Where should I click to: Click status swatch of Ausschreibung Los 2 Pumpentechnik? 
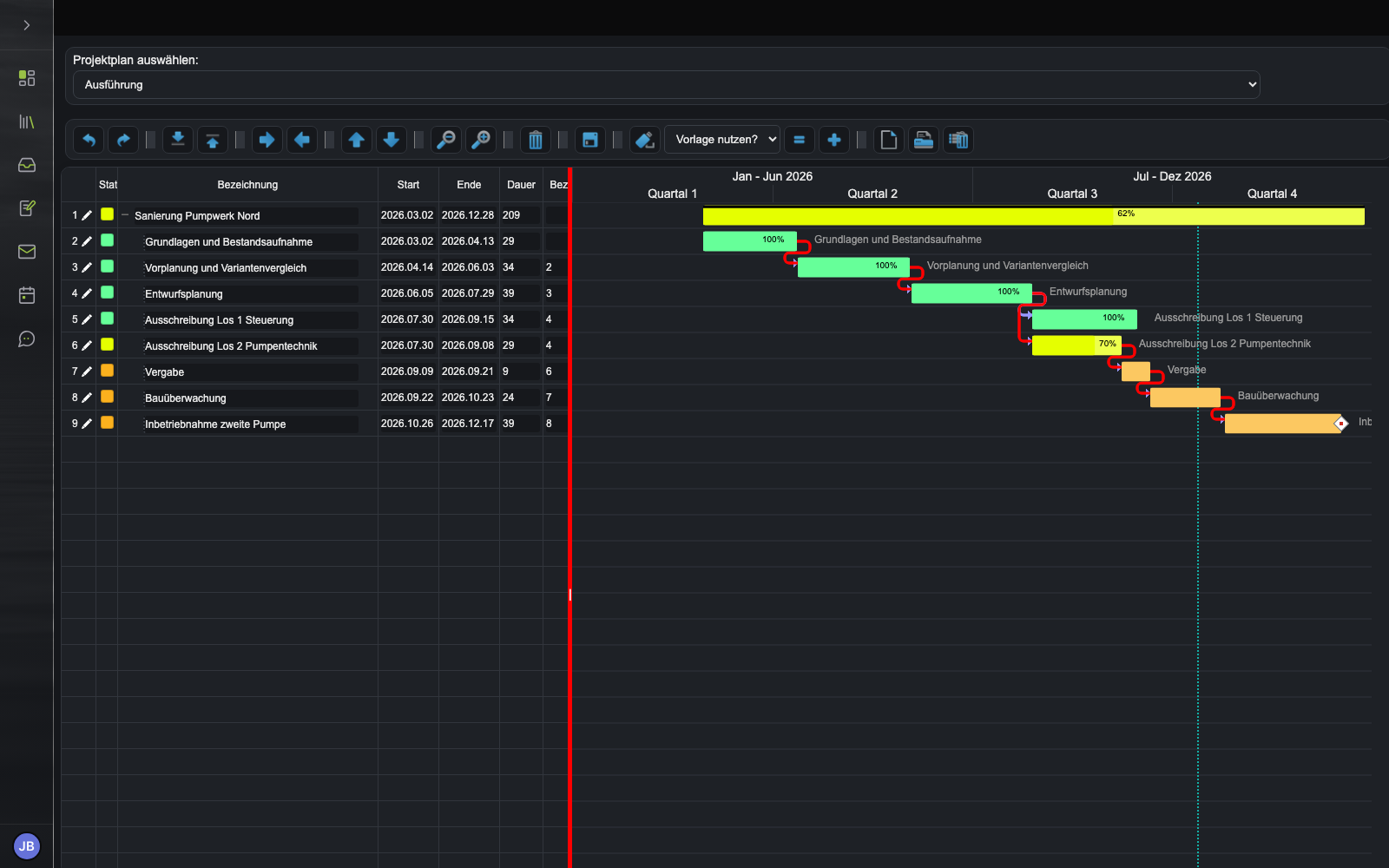pos(107,345)
